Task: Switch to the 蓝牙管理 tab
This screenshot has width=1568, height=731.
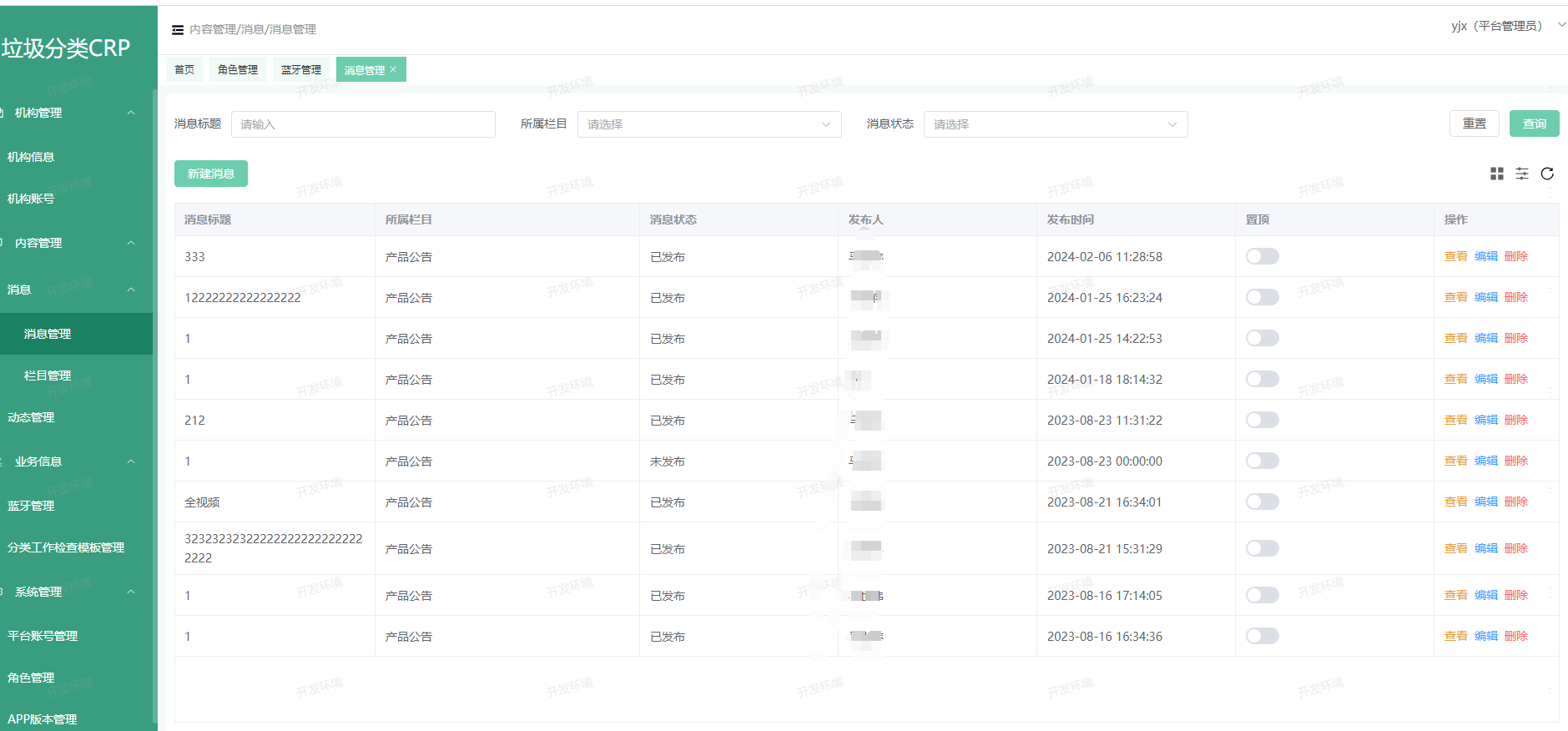Action: coord(301,69)
